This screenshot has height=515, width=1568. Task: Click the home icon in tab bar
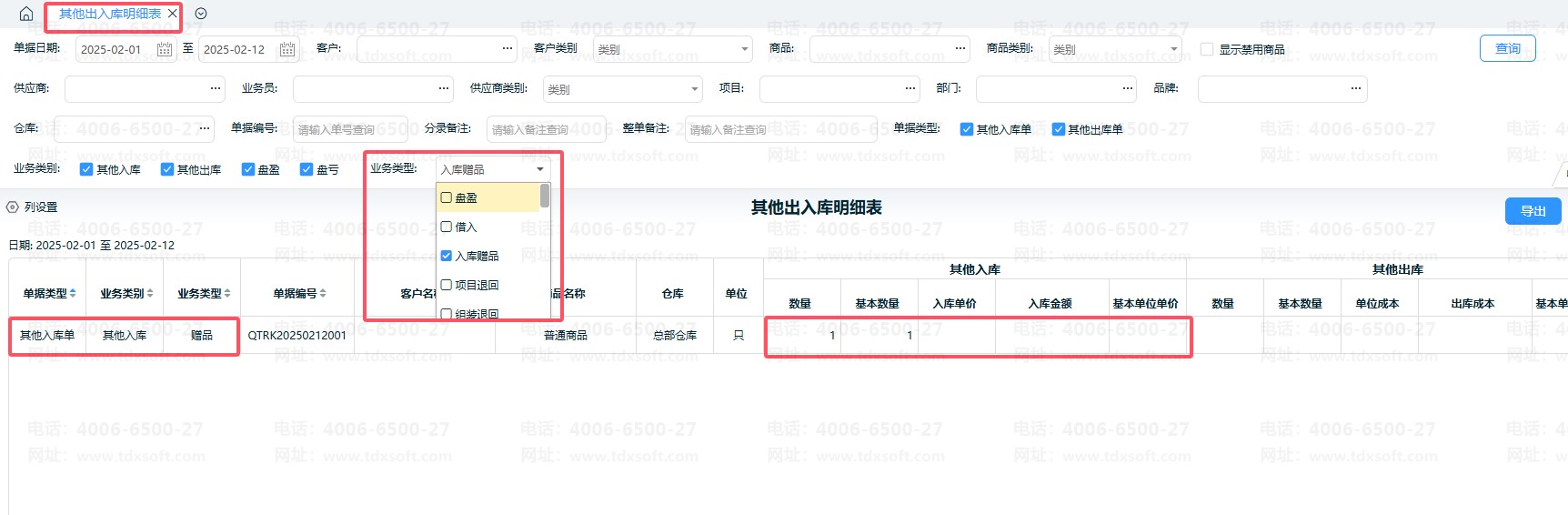coord(26,14)
